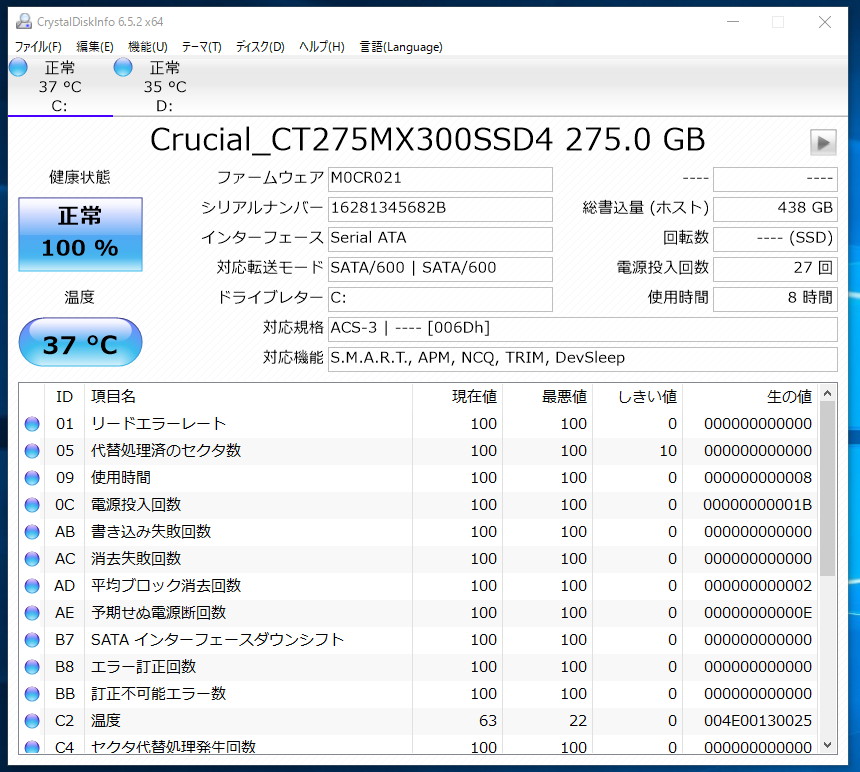860x772 pixels.
Task: Click raw value 004E00130025 in 温度 row
Action: click(757, 720)
